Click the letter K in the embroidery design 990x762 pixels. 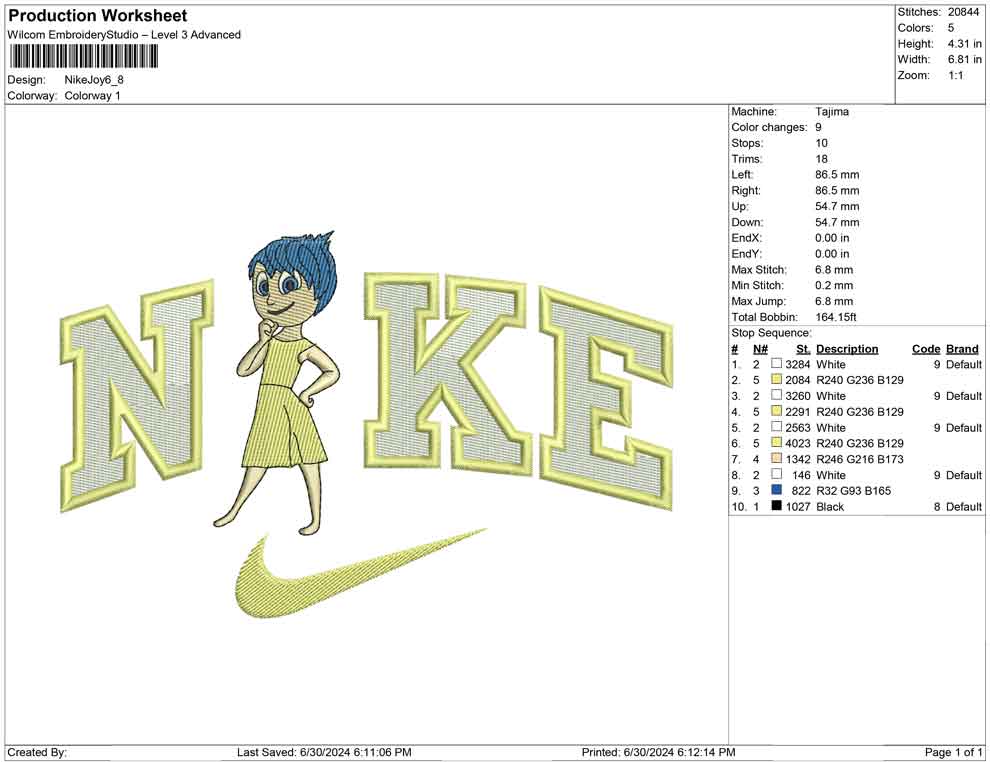(446, 375)
